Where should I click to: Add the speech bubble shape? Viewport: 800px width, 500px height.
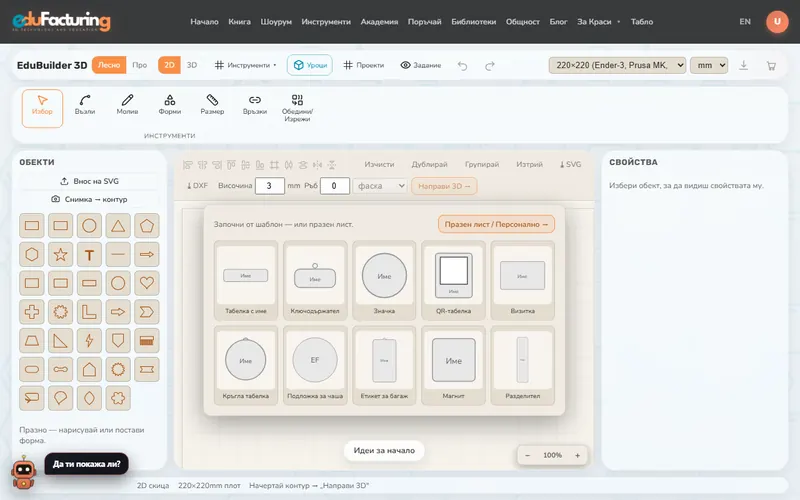(32, 397)
